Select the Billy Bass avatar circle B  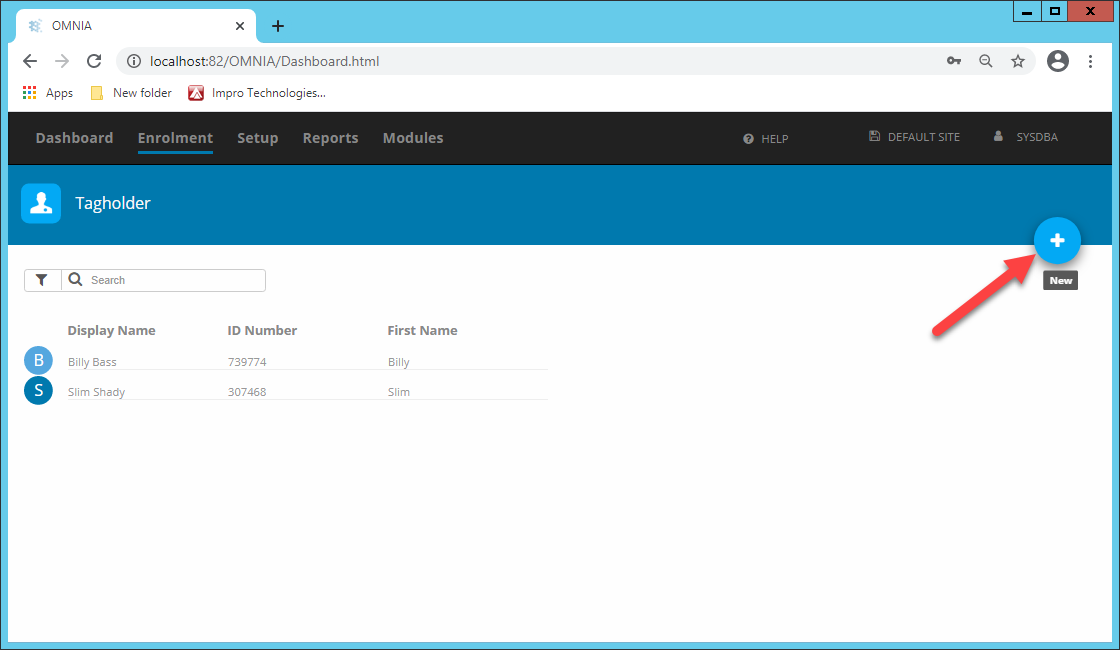point(39,360)
